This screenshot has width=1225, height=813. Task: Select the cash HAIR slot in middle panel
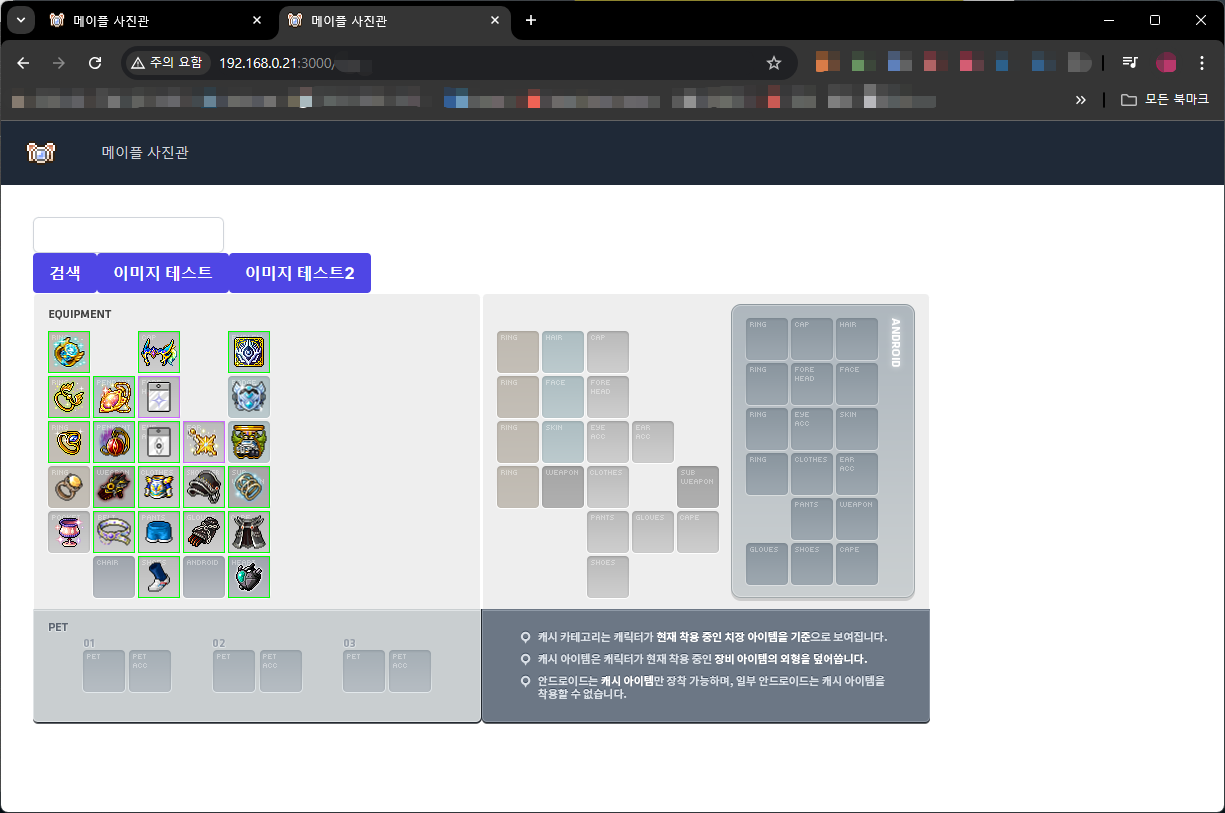pyautogui.click(x=563, y=352)
